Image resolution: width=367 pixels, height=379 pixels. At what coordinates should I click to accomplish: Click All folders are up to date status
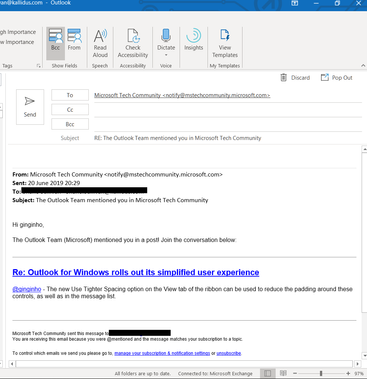point(142,374)
